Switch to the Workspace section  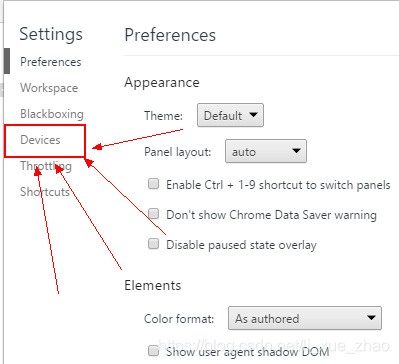pos(49,88)
